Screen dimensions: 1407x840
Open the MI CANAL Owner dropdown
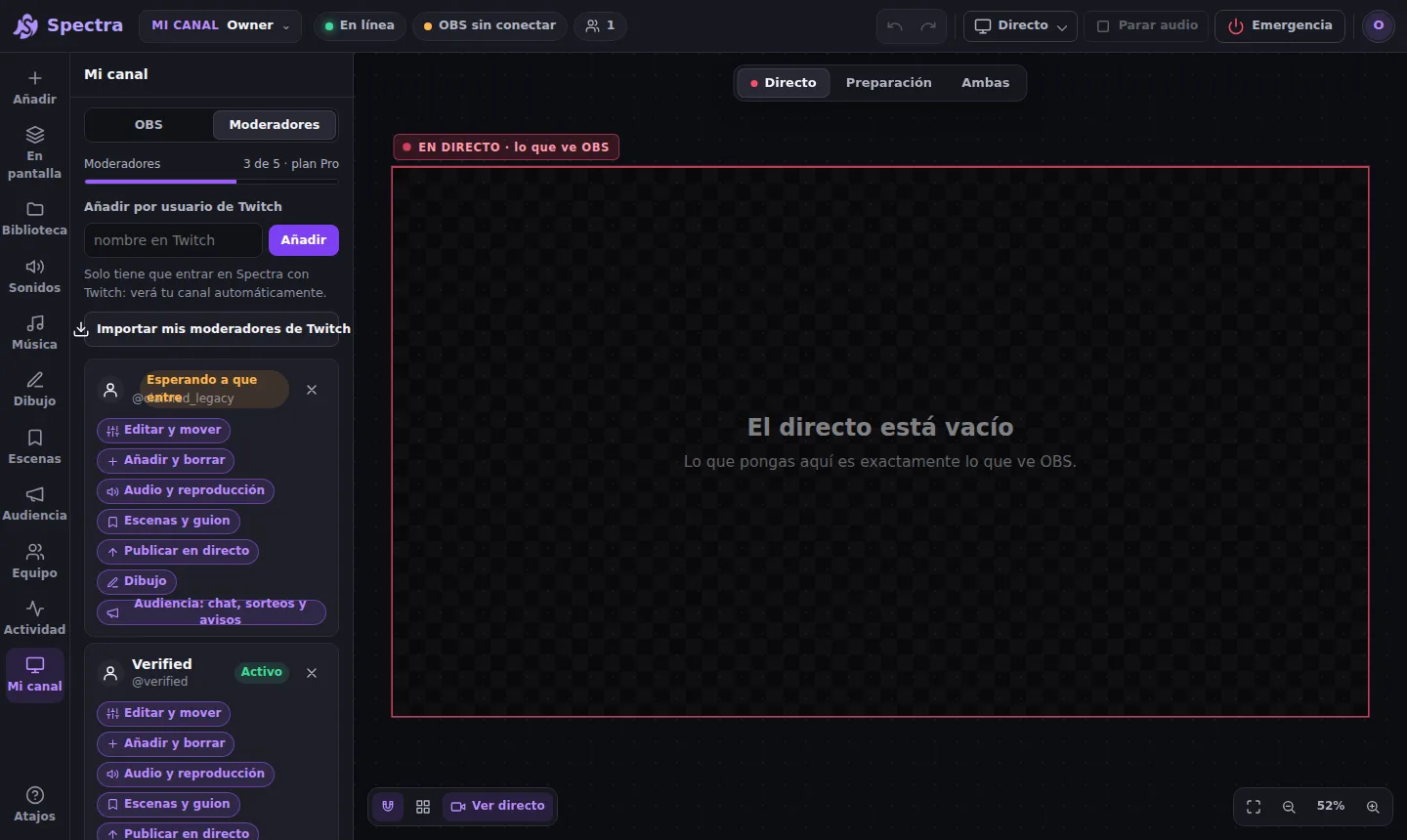pos(220,25)
